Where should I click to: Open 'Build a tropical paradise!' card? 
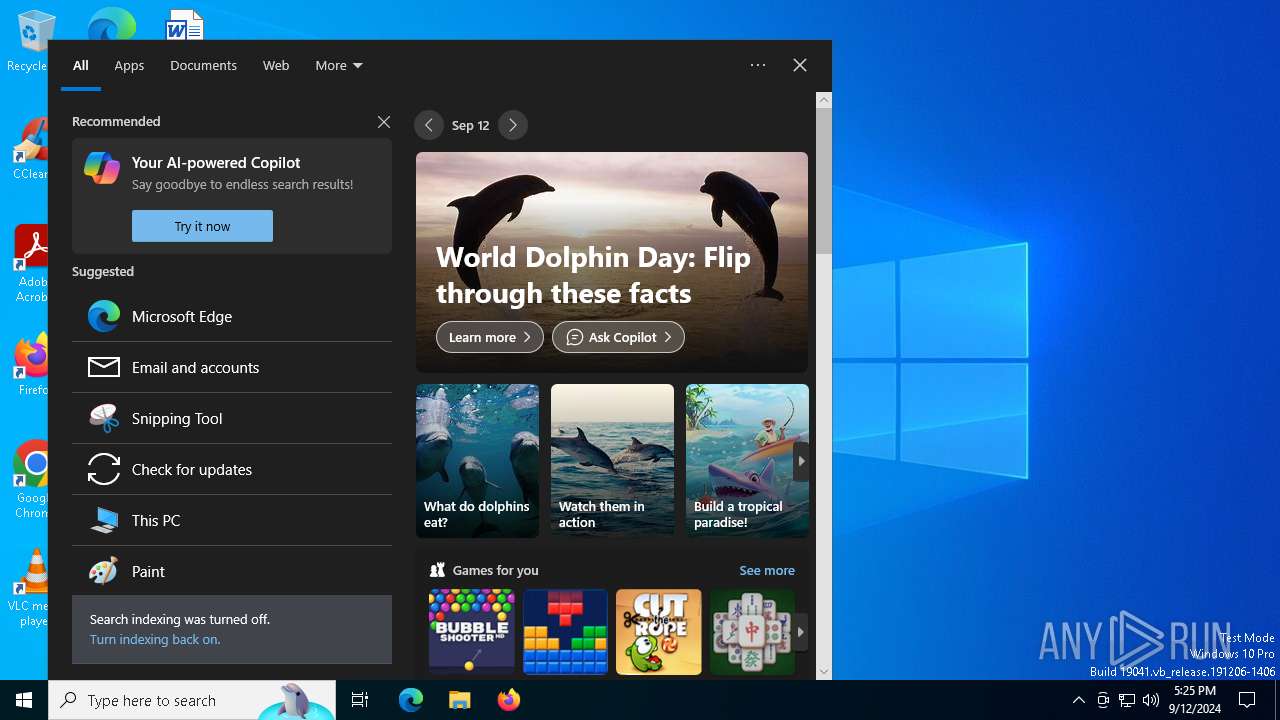747,461
